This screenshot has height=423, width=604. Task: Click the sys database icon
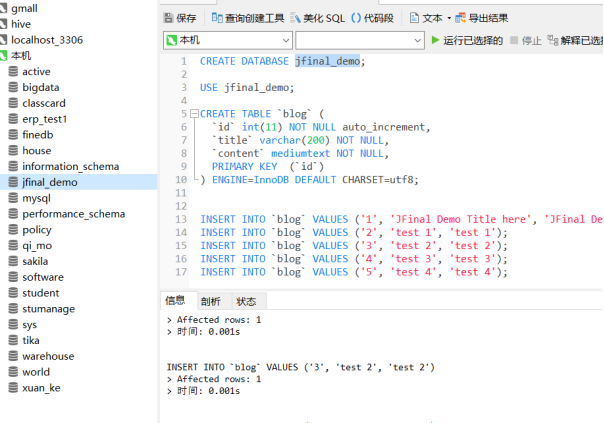point(13,324)
